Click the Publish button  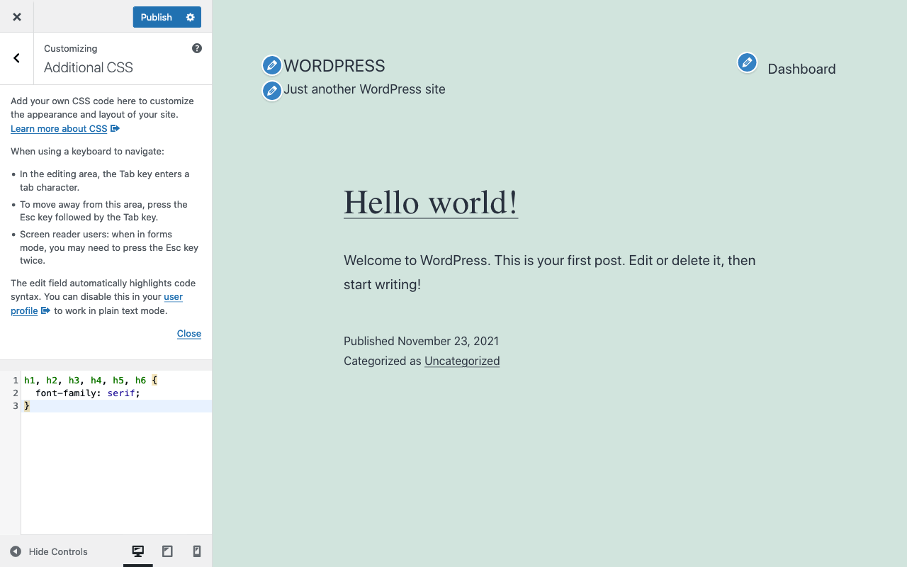pyautogui.click(x=156, y=17)
